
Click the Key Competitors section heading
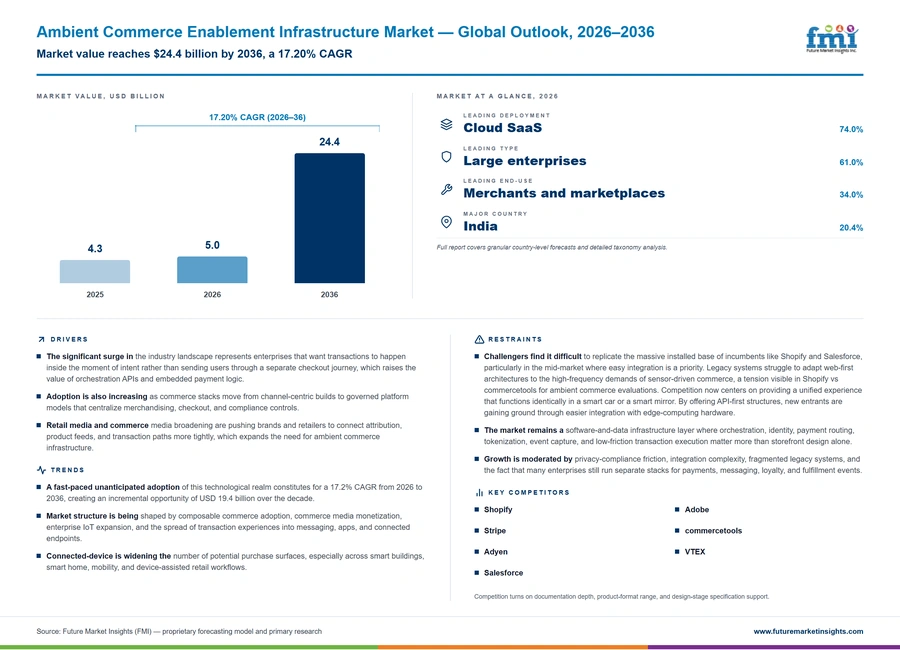pos(529,493)
